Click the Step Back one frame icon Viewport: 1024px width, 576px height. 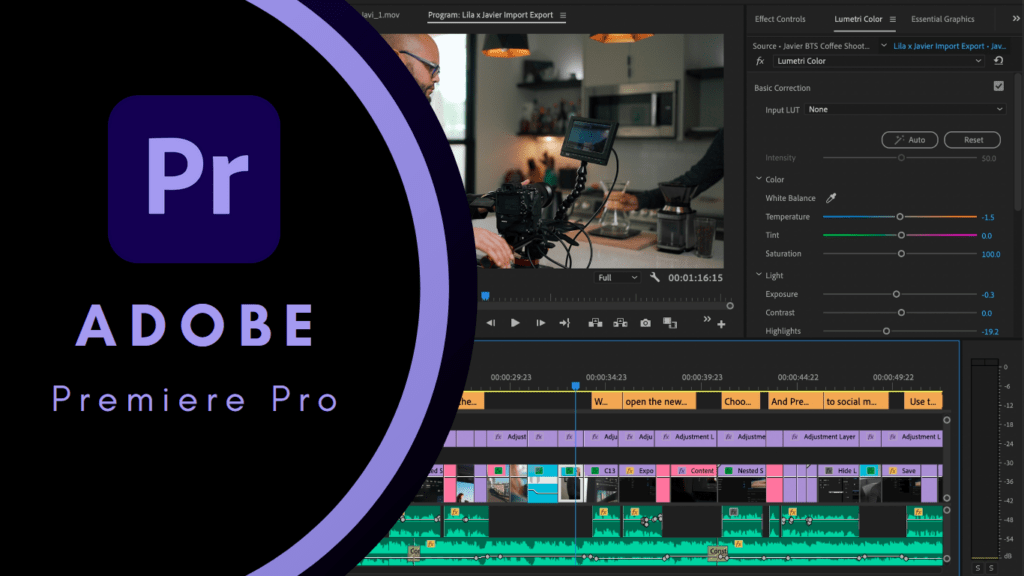[490, 323]
